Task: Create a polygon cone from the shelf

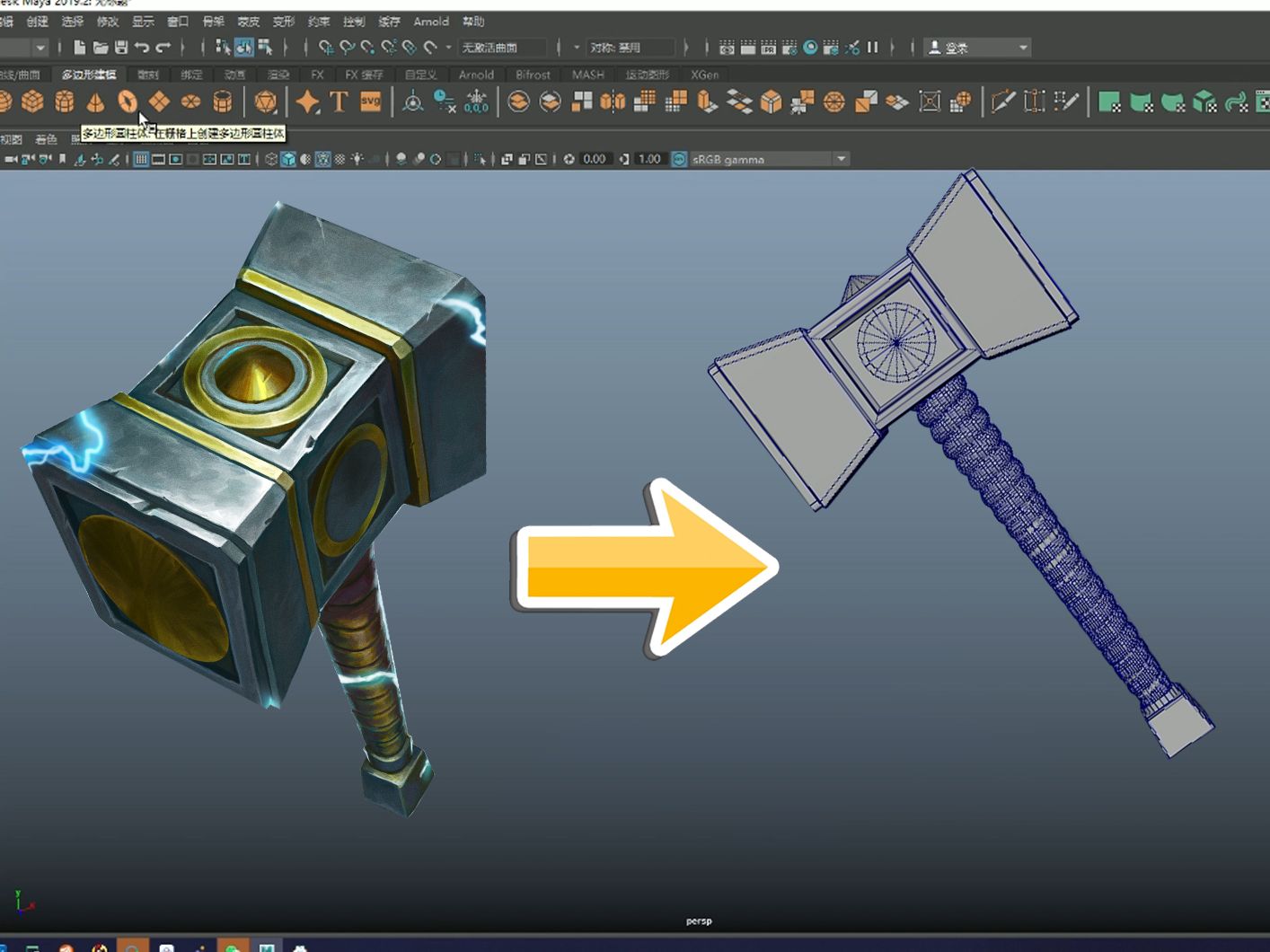Action: [x=95, y=101]
